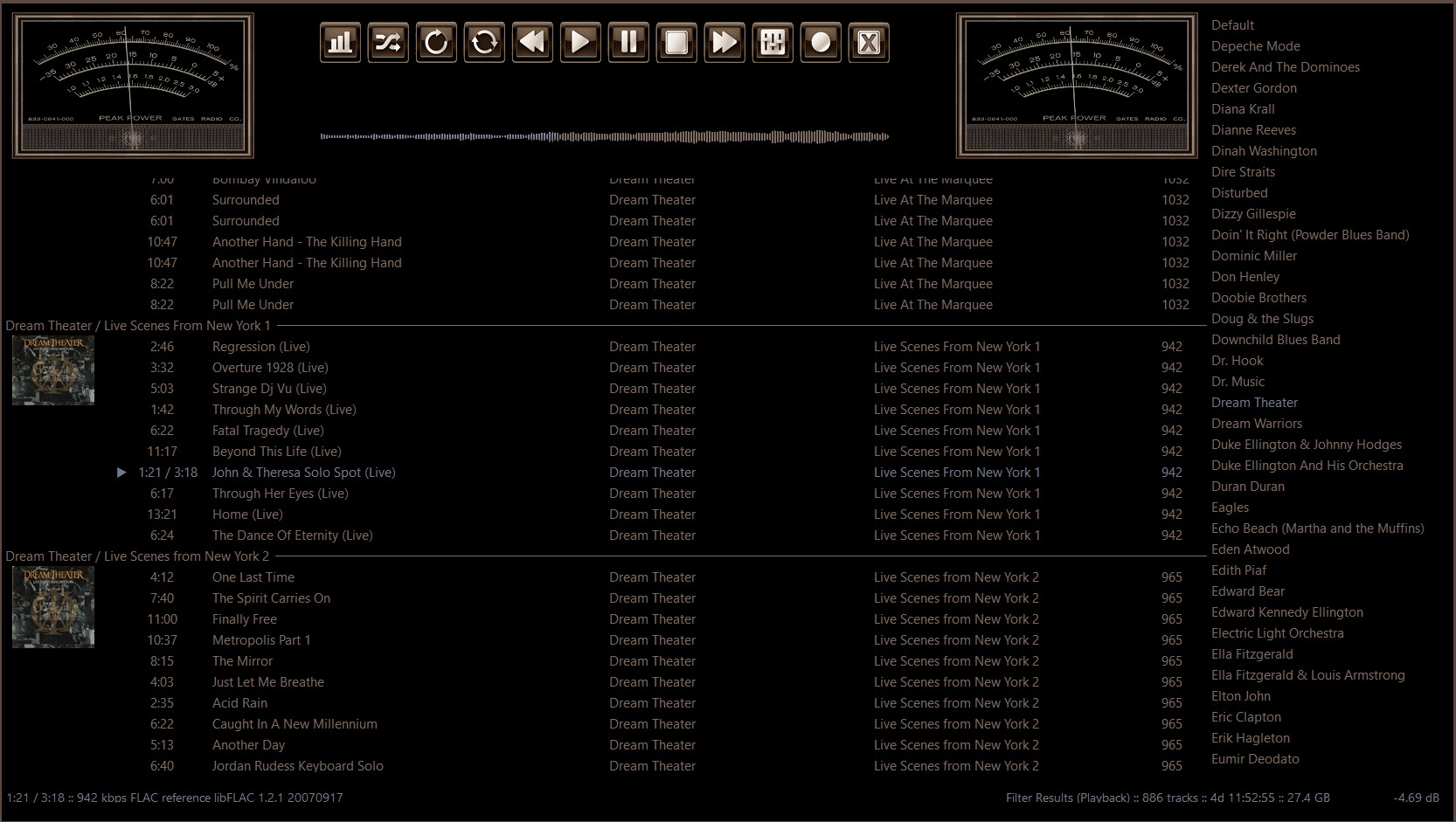Select the track Jordan Rudess Keyboard Solo
This screenshot has height=822, width=1456.
click(x=298, y=766)
